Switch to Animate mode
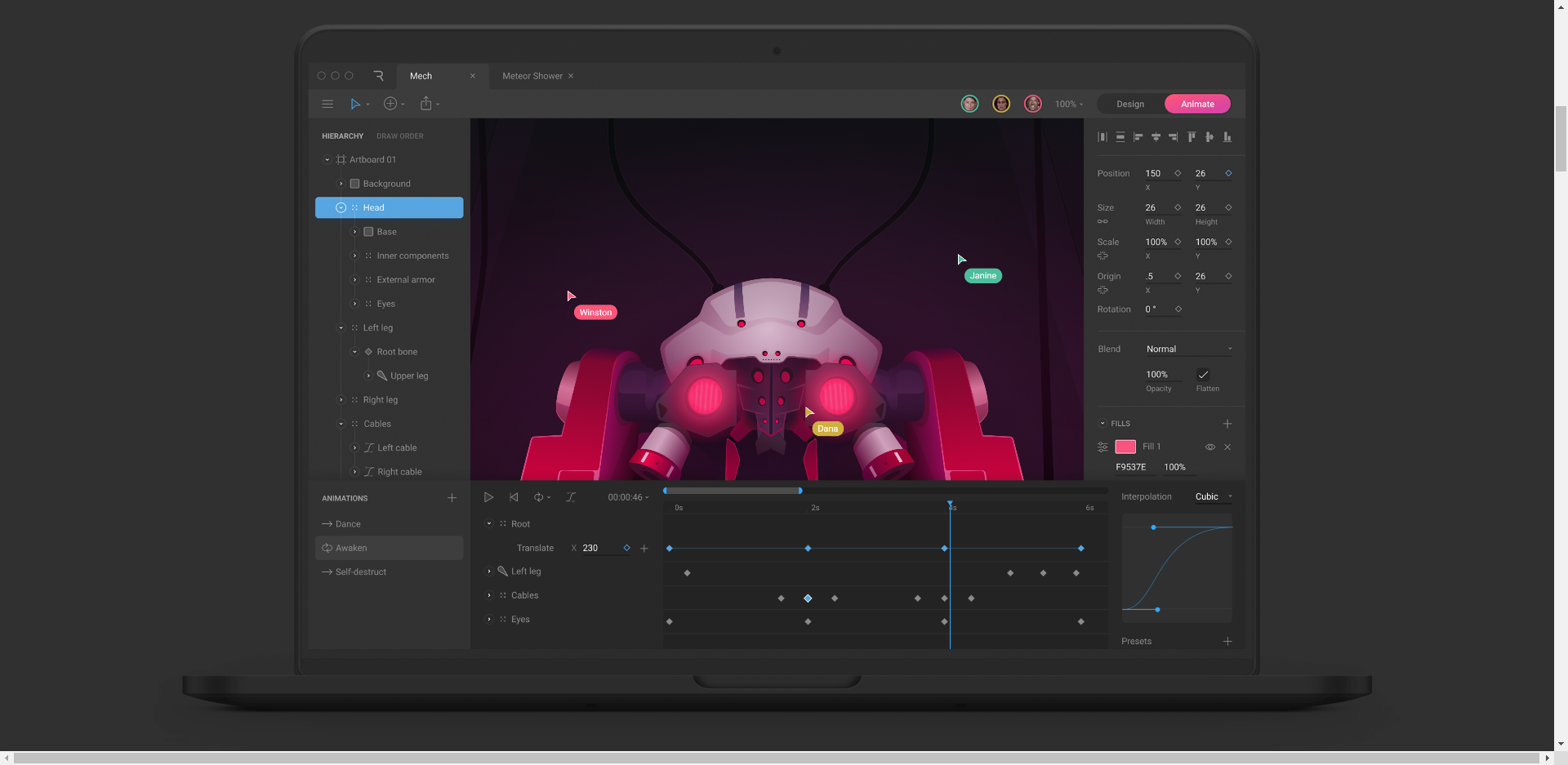This screenshot has height=765, width=1568. [x=1197, y=104]
